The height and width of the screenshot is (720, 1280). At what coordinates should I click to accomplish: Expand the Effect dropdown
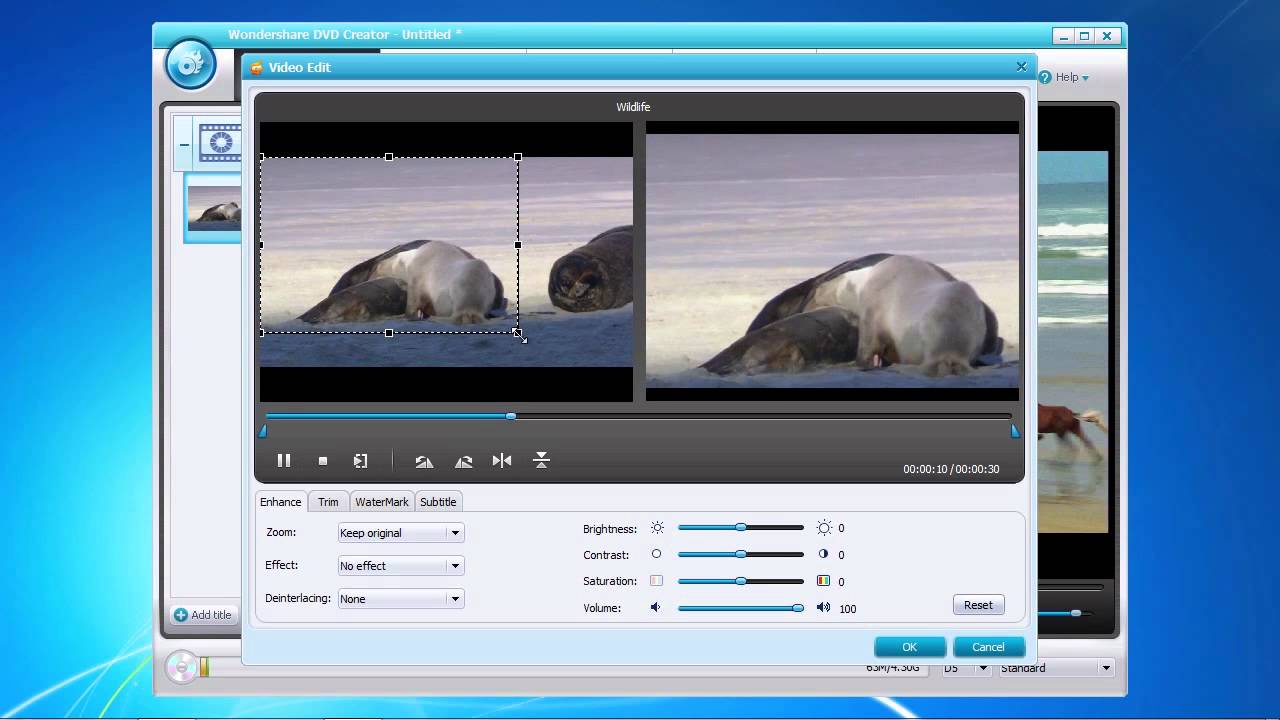click(400, 566)
